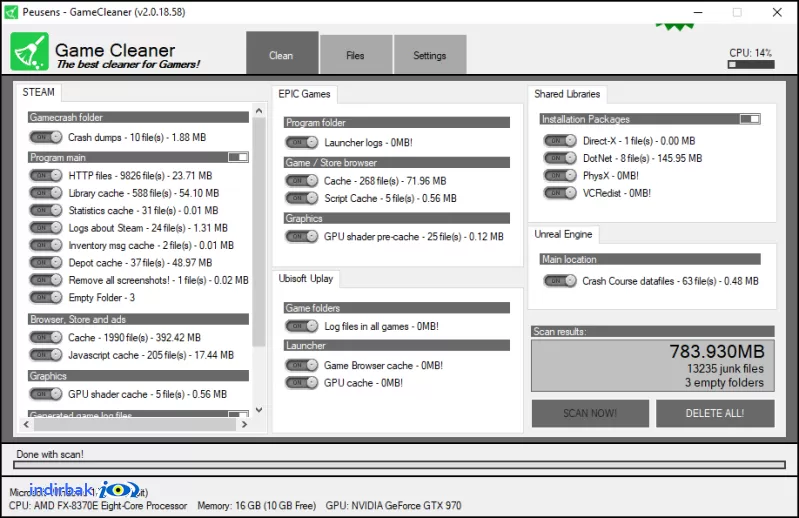
Task: Toggle the Program main group switch
Action: (x=238, y=157)
